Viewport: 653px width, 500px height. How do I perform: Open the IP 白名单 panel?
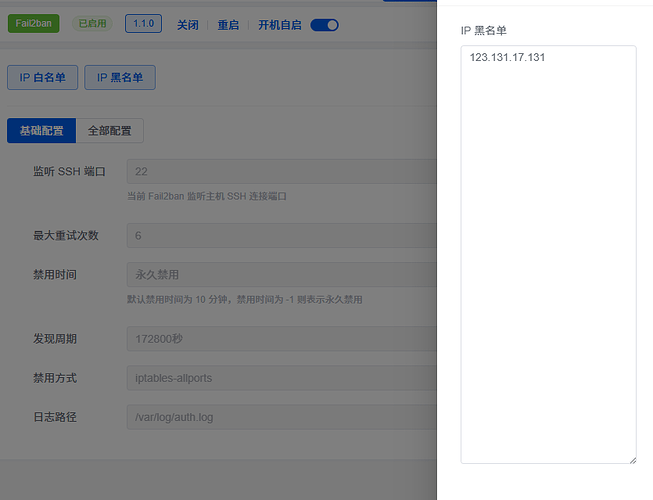tap(42, 77)
